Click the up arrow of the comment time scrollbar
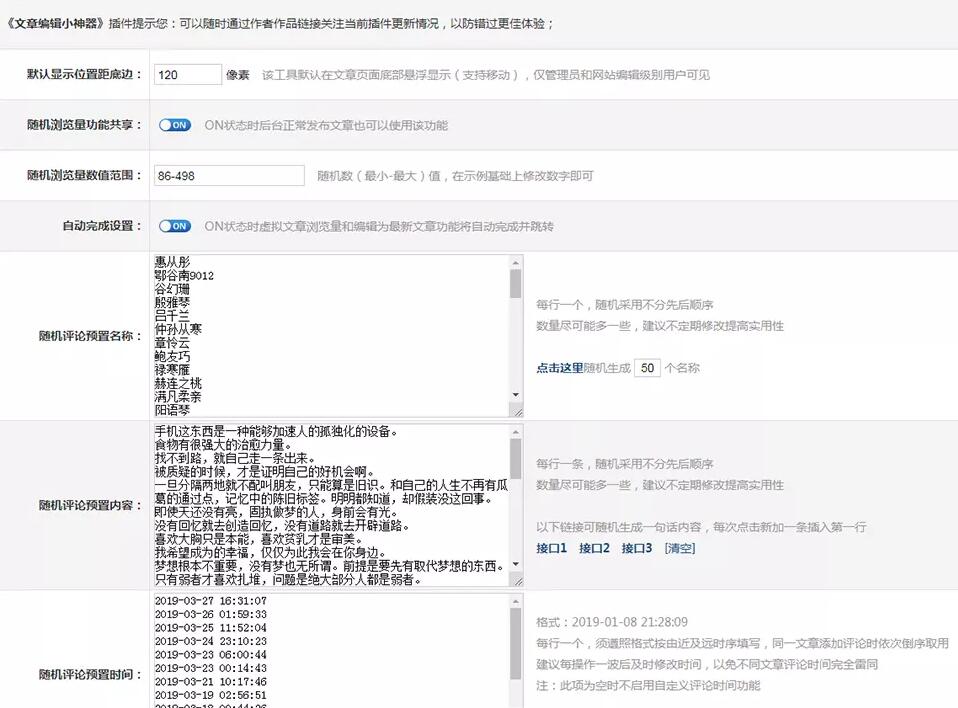The width and height of the screenshot is (958, 708). [516, 601]
